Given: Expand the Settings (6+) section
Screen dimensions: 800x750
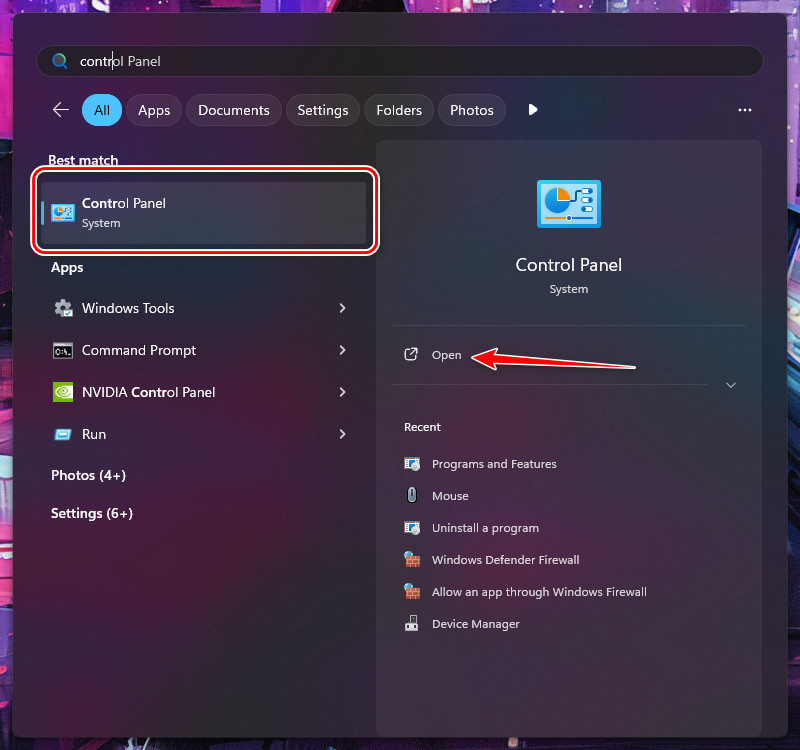Looking at the screenshot, I should [x=92, y=513].
